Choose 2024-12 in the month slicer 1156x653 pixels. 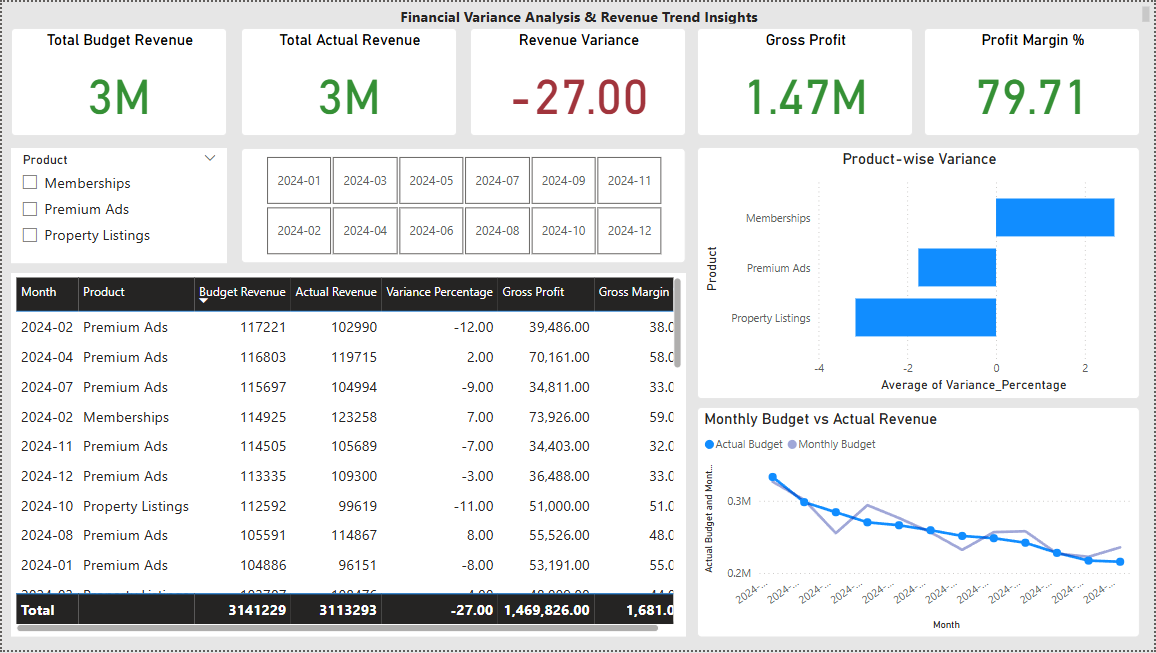629,230
